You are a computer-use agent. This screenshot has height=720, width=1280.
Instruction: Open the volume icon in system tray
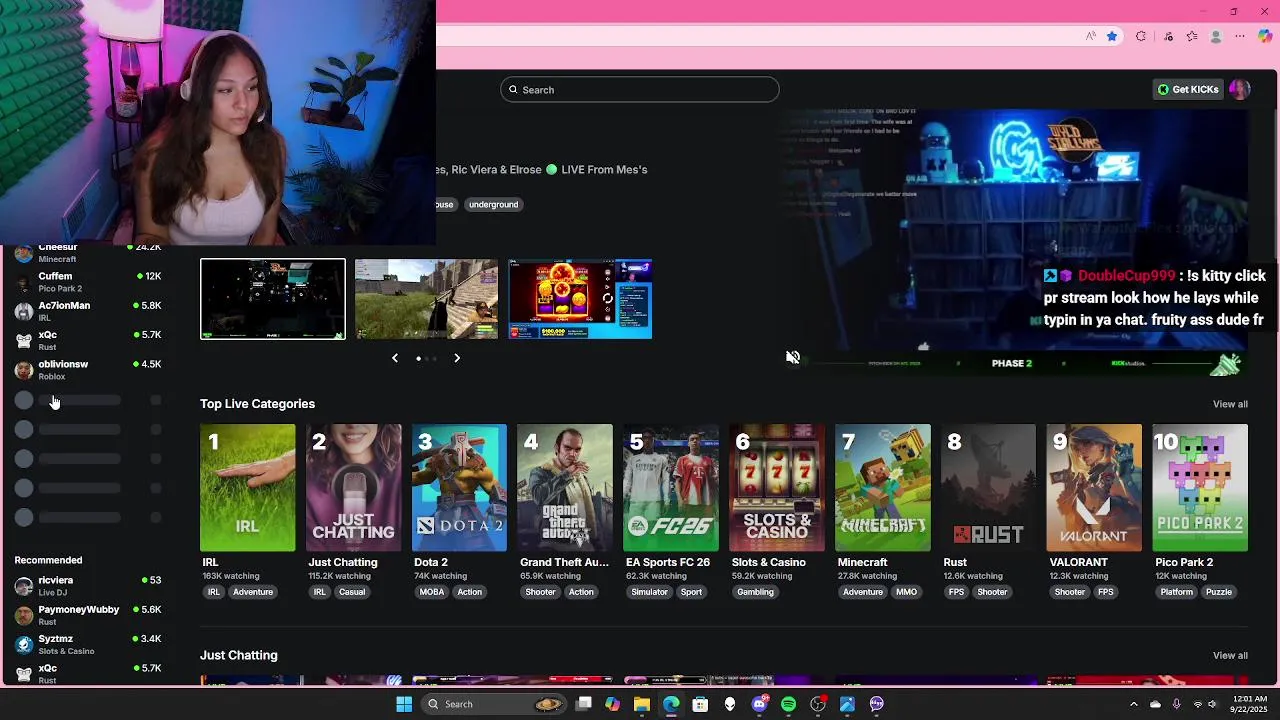(1214, 704)
